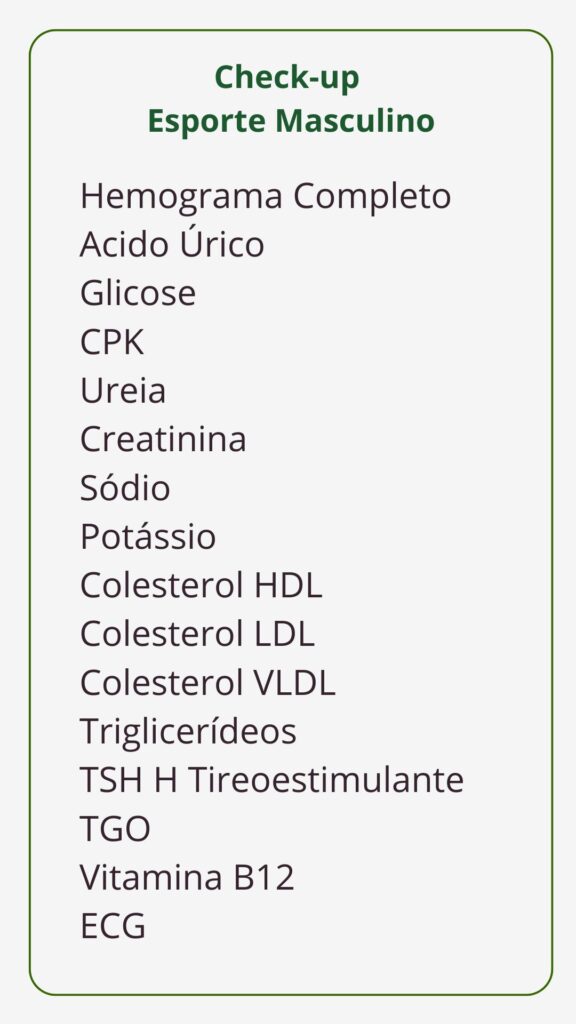This screenshot has width=576, height=1024.
Task: Click the Sódio exam entry
Action: pyautogui.click(x=125, y=487)
